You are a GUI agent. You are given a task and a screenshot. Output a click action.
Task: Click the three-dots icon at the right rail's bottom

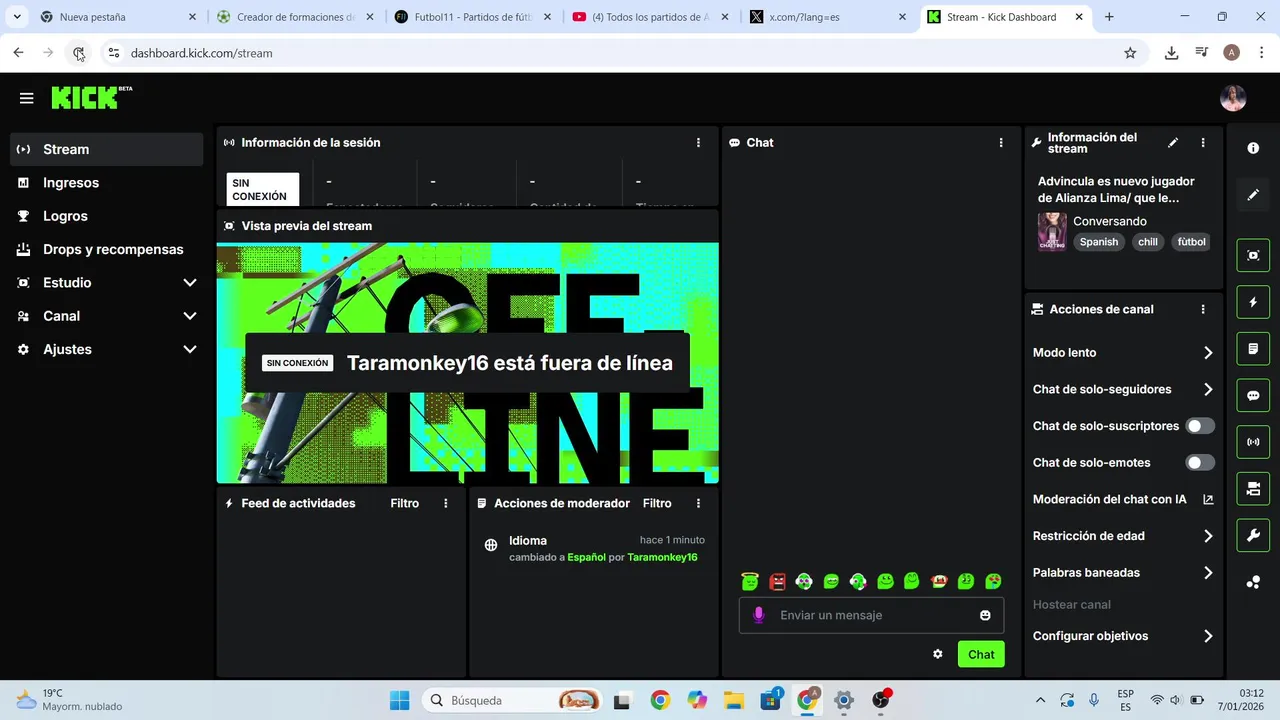(1253, 582)
